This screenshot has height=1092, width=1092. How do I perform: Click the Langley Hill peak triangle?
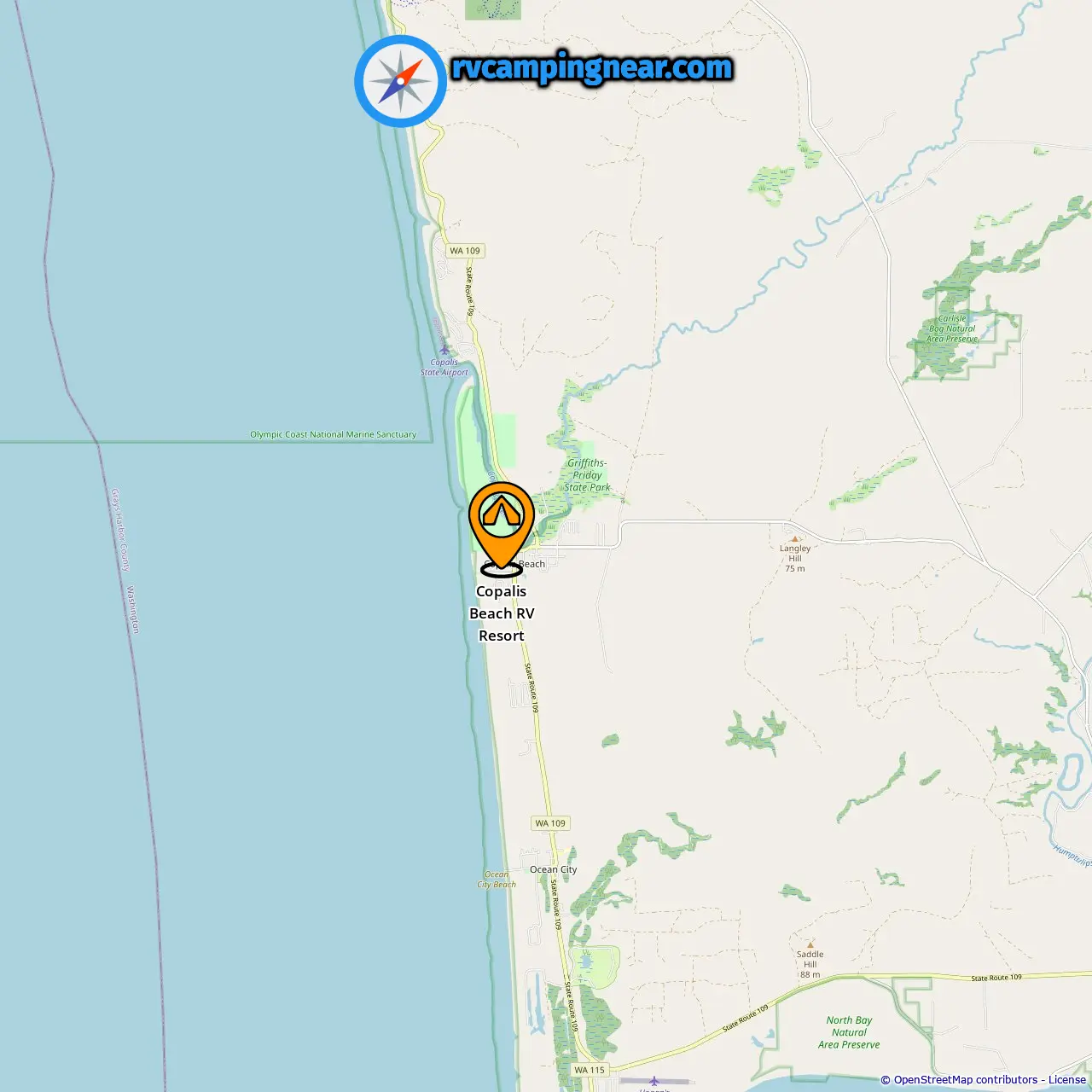coord(795,539)
